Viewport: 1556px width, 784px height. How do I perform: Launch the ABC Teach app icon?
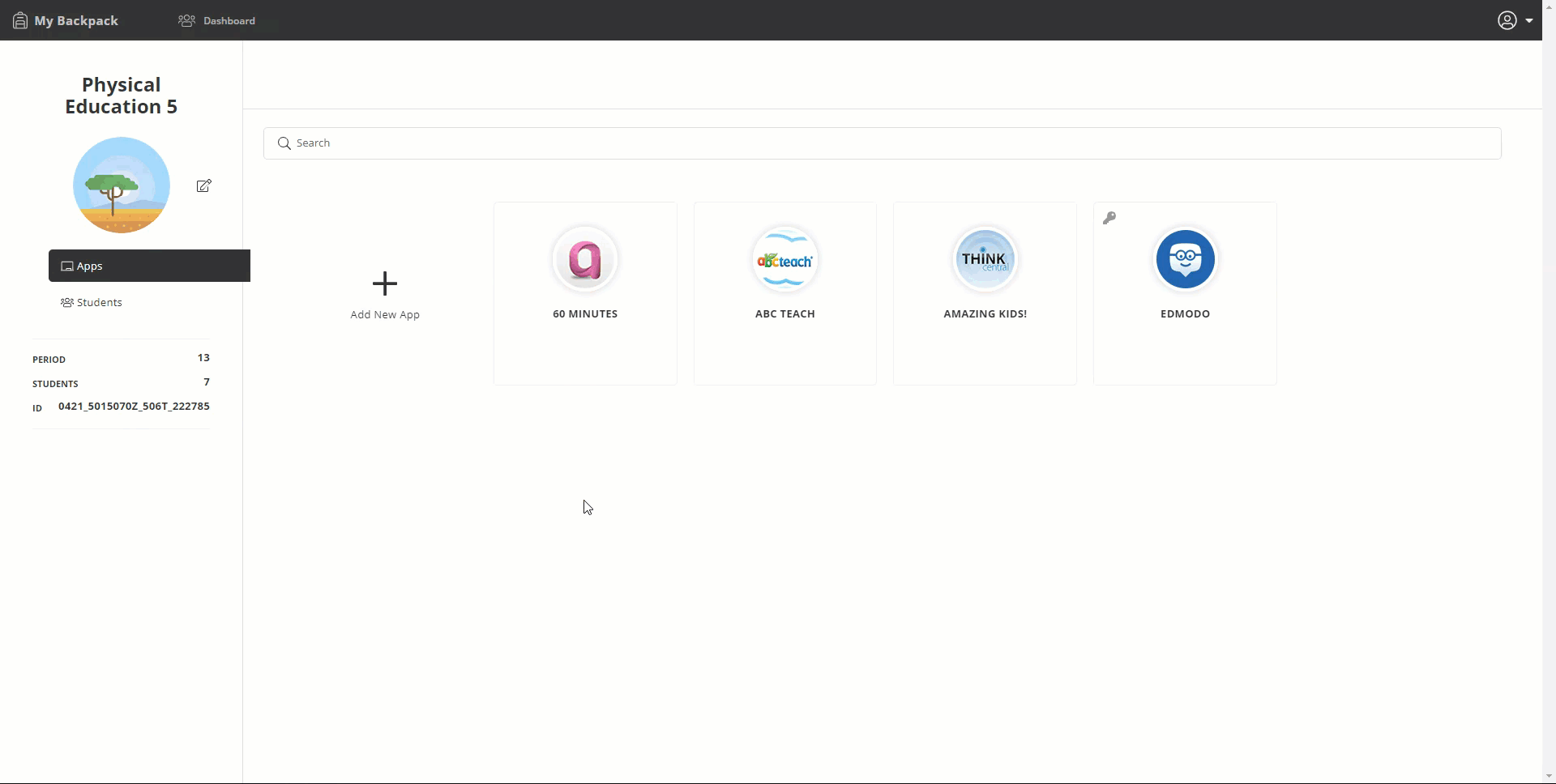coord(784,259)
